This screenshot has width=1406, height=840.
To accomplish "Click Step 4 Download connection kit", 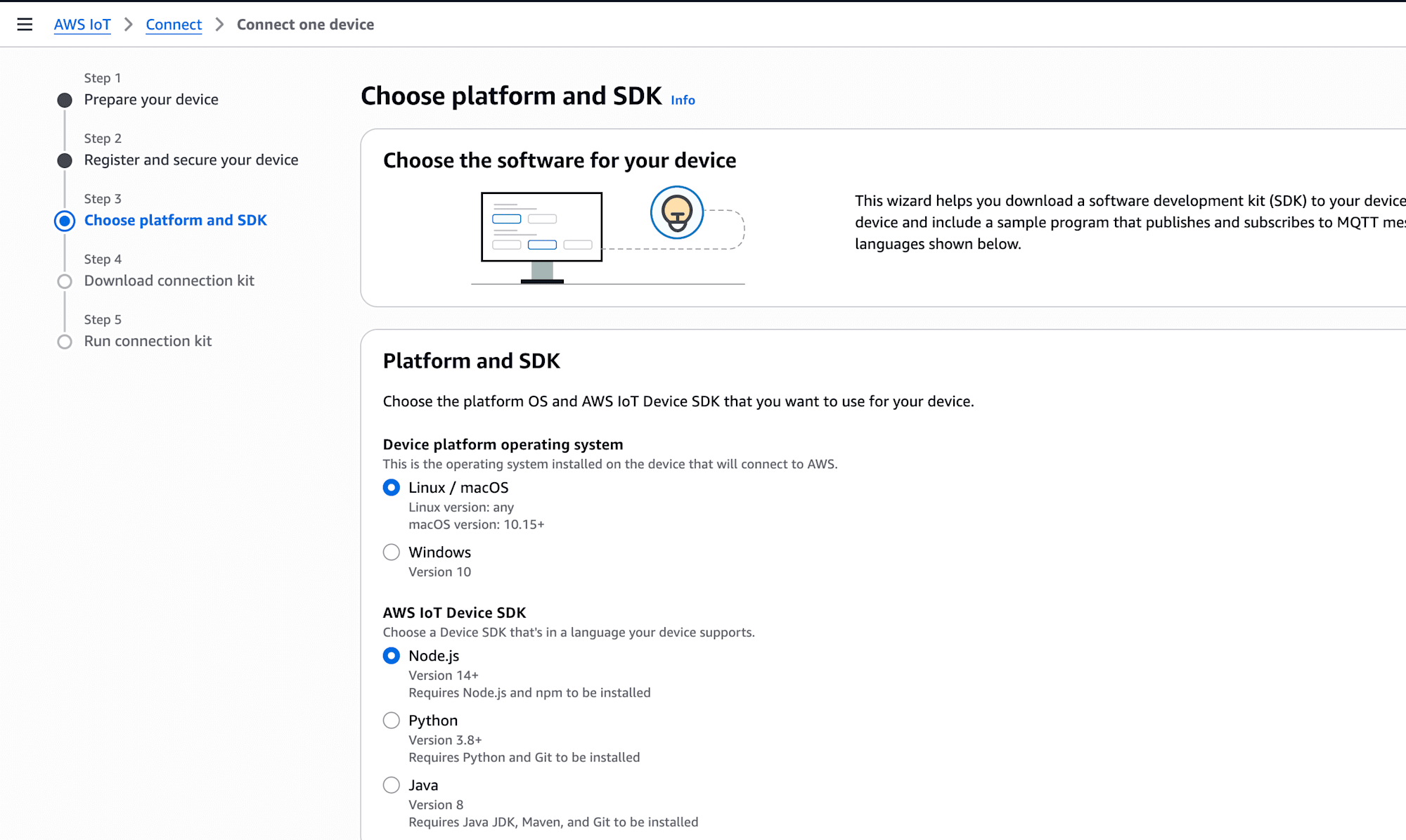I will pyautogui.click(x=169, y=281).
